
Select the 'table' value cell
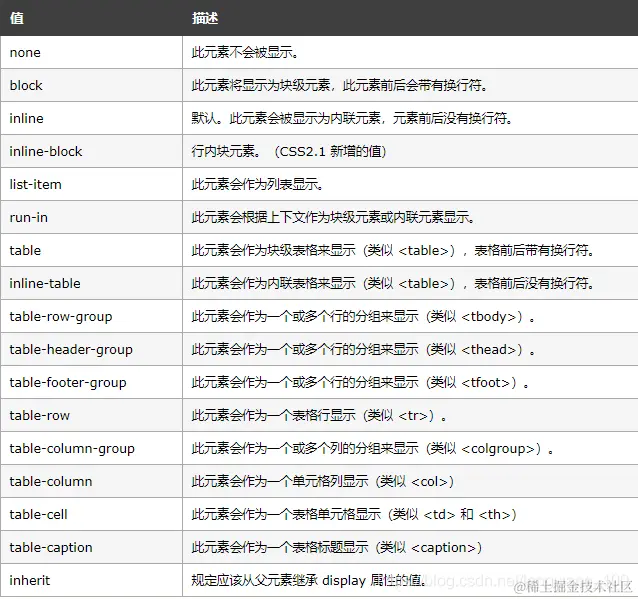click(92, 250)
